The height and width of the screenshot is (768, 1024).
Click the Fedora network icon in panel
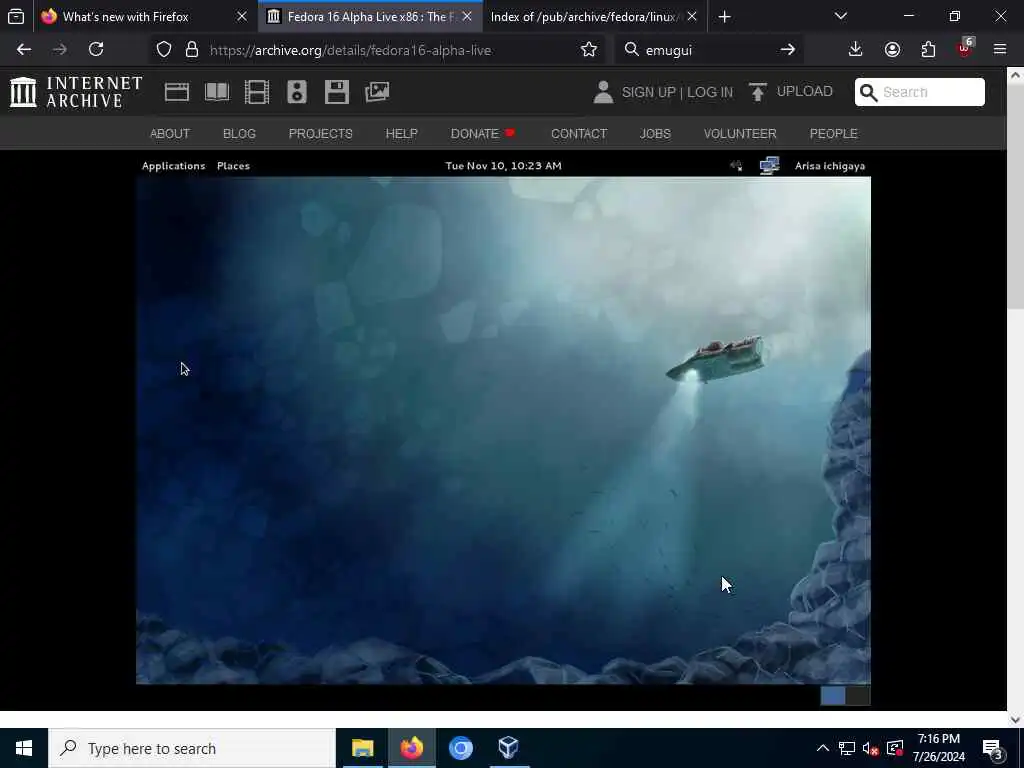click(x=769, y=166)
